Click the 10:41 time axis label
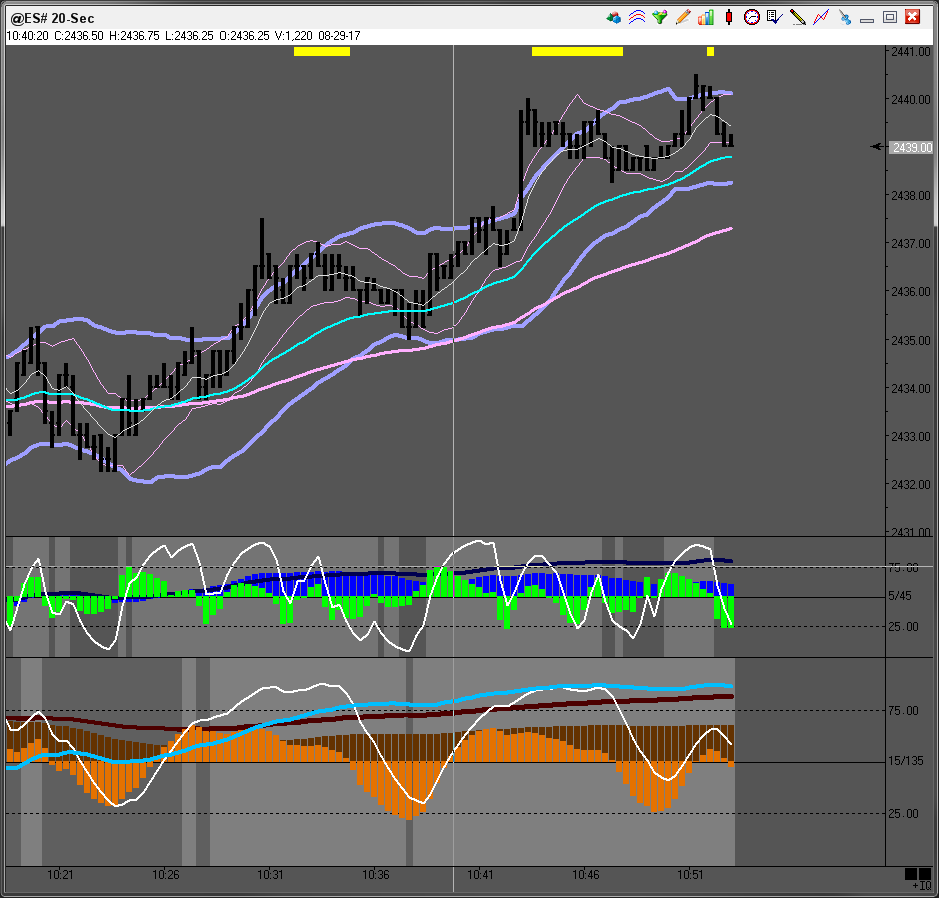 (480, 875)
